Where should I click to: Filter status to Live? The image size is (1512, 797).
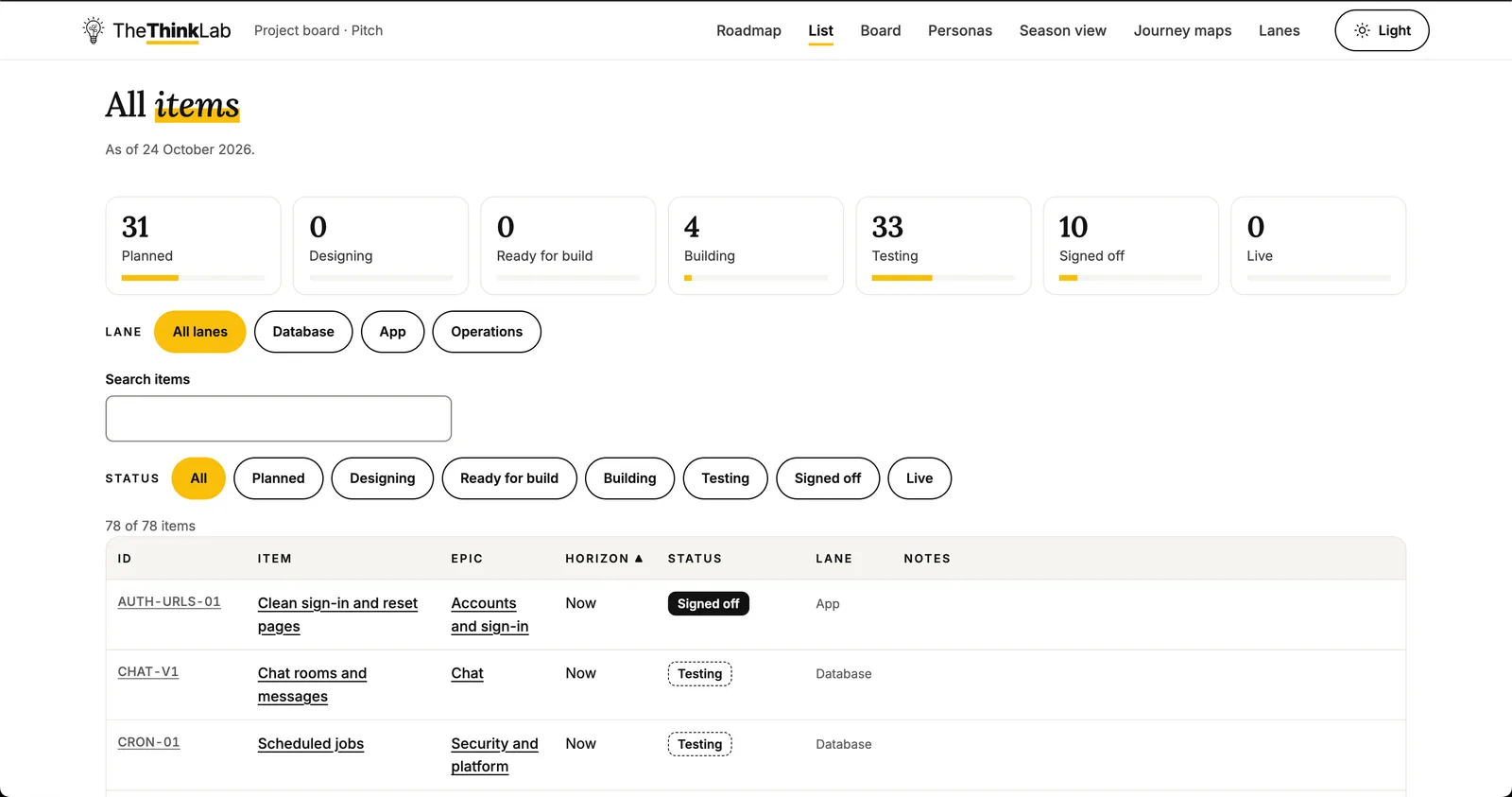pyautogui.click(x=919, y=478)
